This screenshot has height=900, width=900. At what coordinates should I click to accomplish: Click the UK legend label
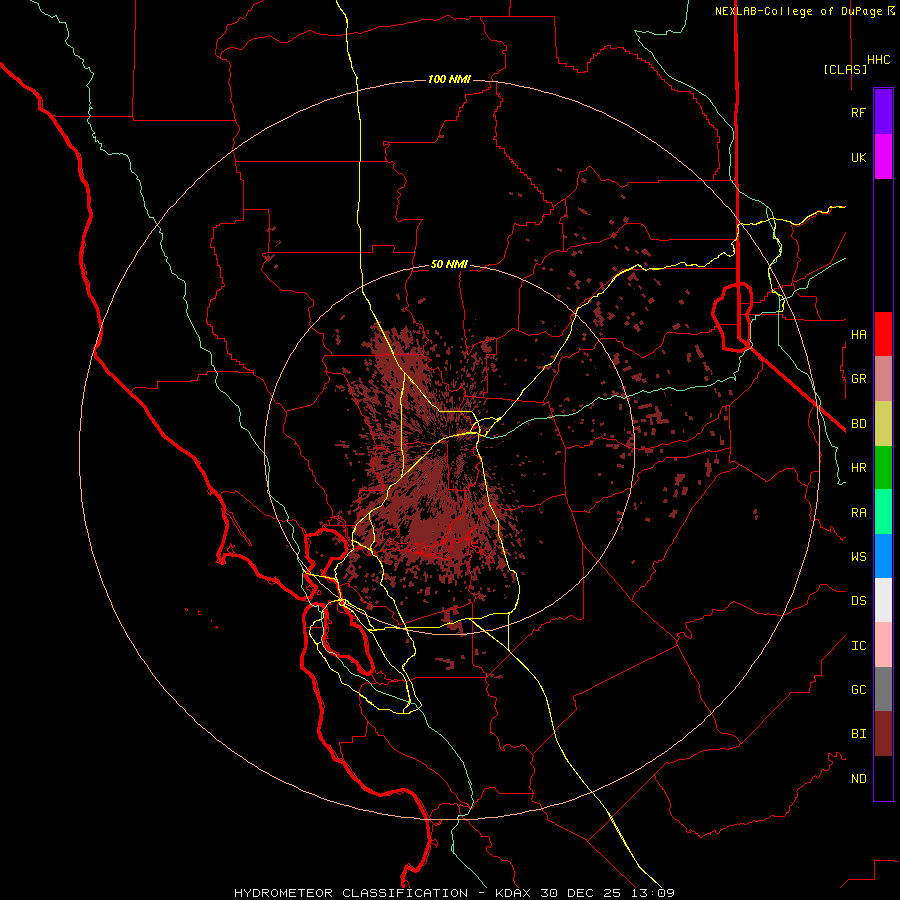pos(858,157)
